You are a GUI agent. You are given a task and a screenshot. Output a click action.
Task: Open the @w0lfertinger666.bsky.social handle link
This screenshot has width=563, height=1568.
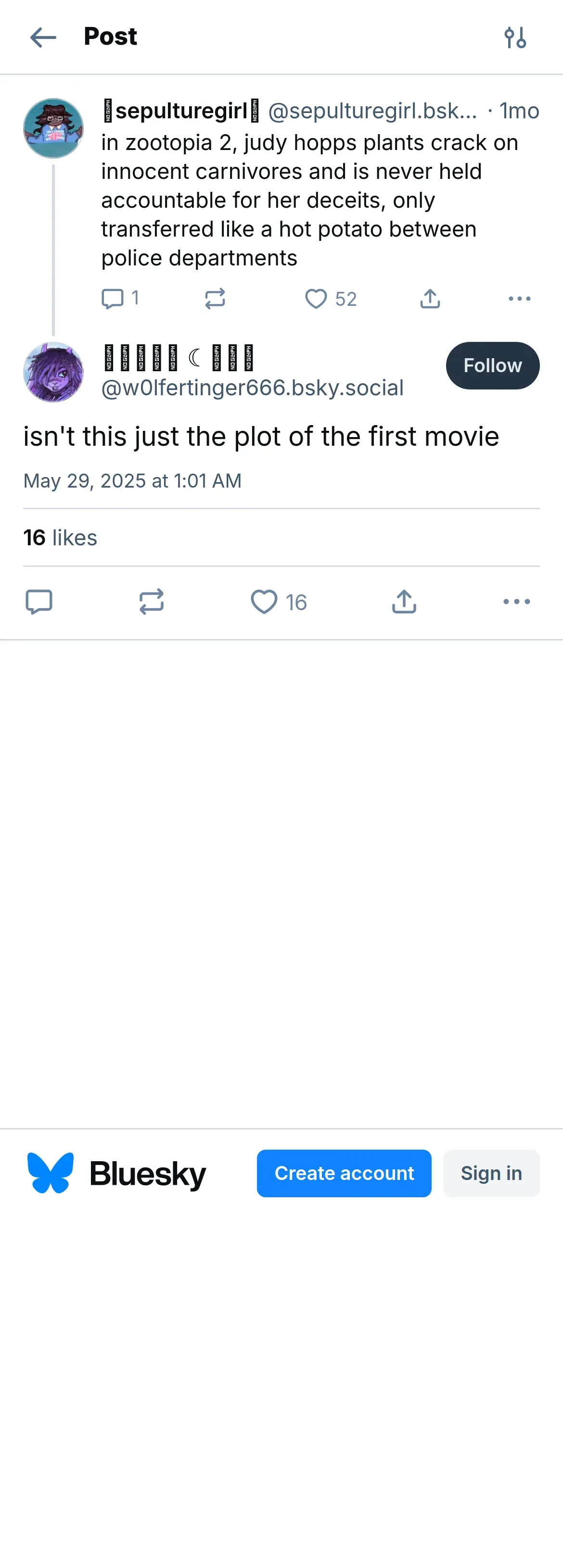click(252, 388)
